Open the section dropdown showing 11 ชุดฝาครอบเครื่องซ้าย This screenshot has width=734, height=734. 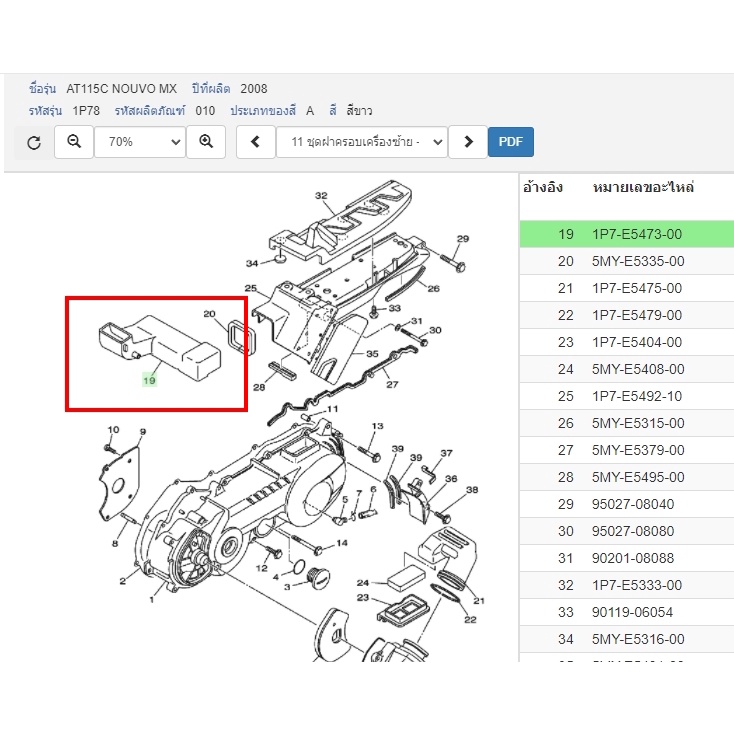pyautogui.click(x=362, y=142)
